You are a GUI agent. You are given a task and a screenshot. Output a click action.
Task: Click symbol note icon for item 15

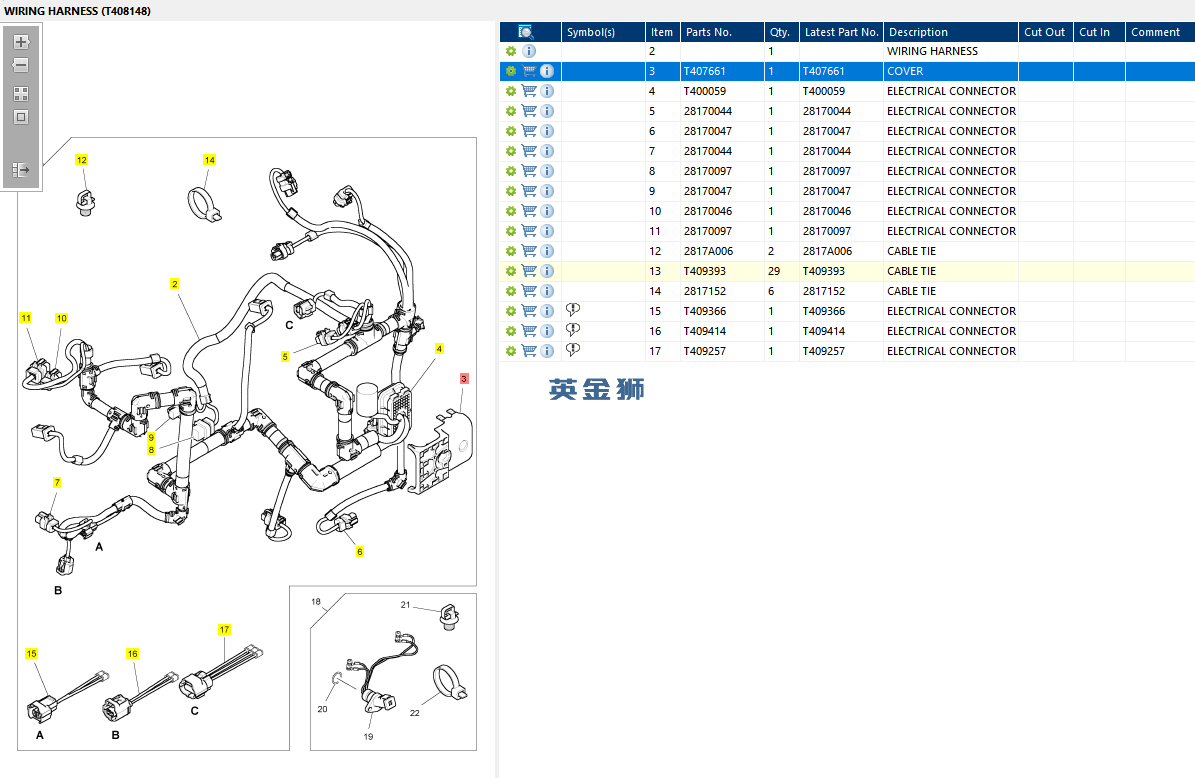pyautogui.click(x=573, y=309)
